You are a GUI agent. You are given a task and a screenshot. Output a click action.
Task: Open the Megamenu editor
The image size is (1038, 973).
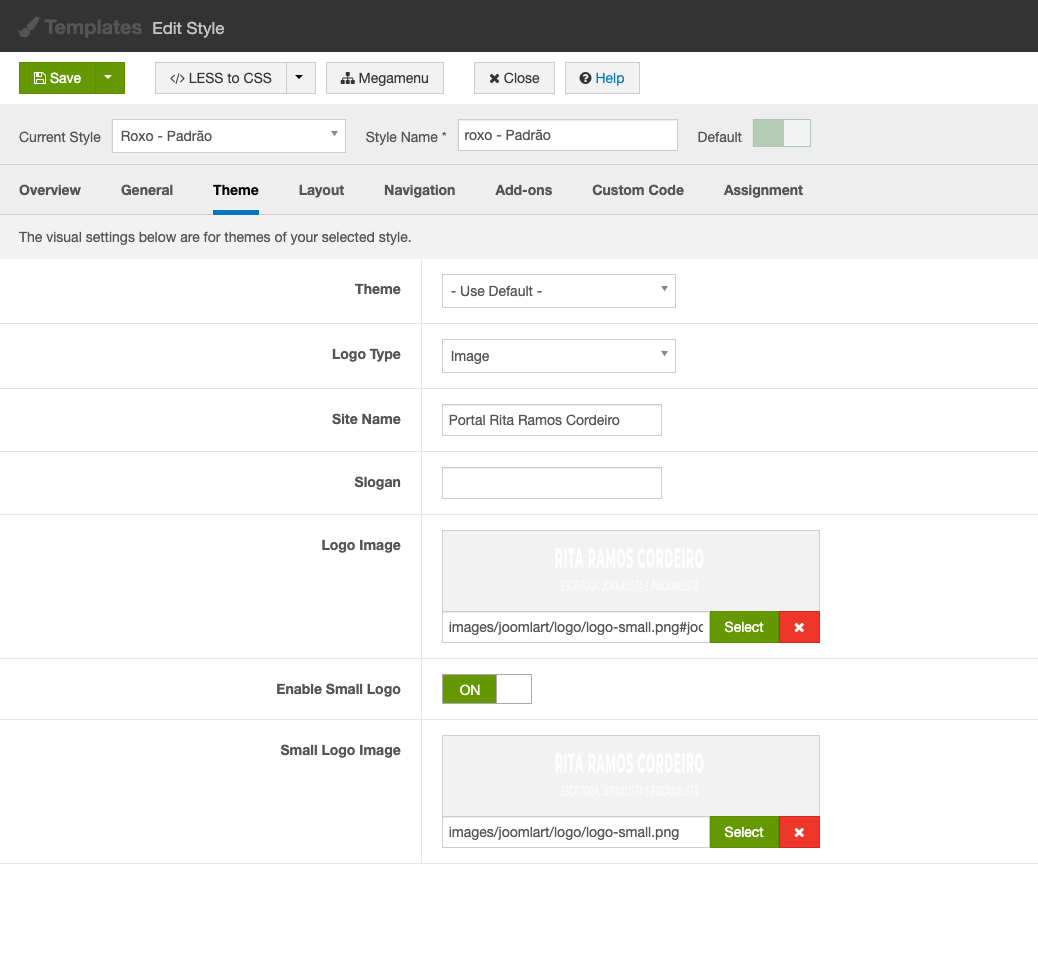tap(385, 78)
